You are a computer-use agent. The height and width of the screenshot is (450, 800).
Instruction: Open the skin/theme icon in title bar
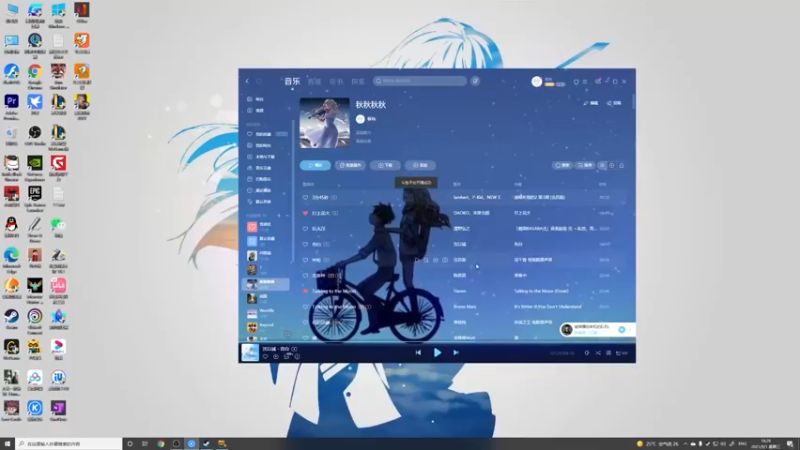point(576,82)
